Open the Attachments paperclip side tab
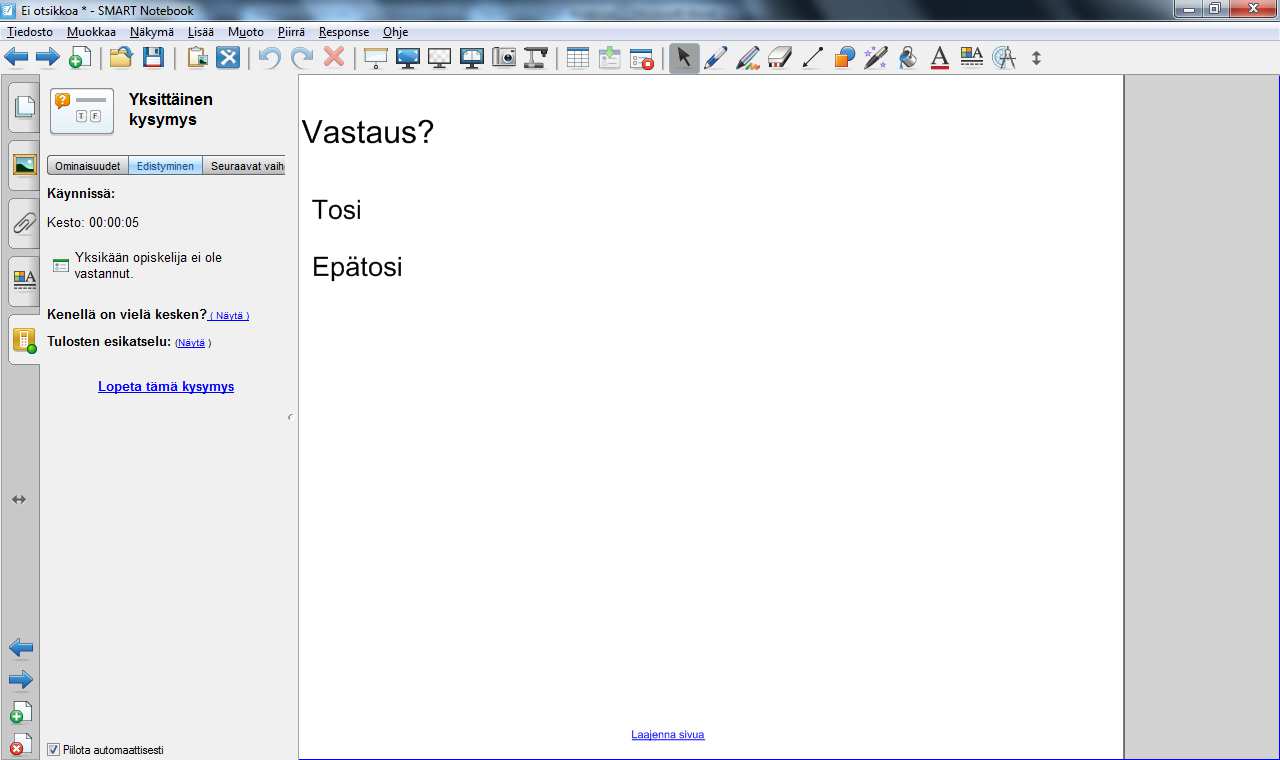1280x760 pixels. (x=24, y=223)
